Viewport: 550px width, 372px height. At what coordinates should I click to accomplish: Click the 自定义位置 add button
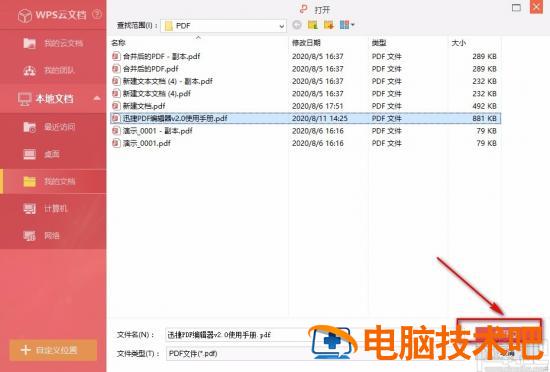pos(53,350)
